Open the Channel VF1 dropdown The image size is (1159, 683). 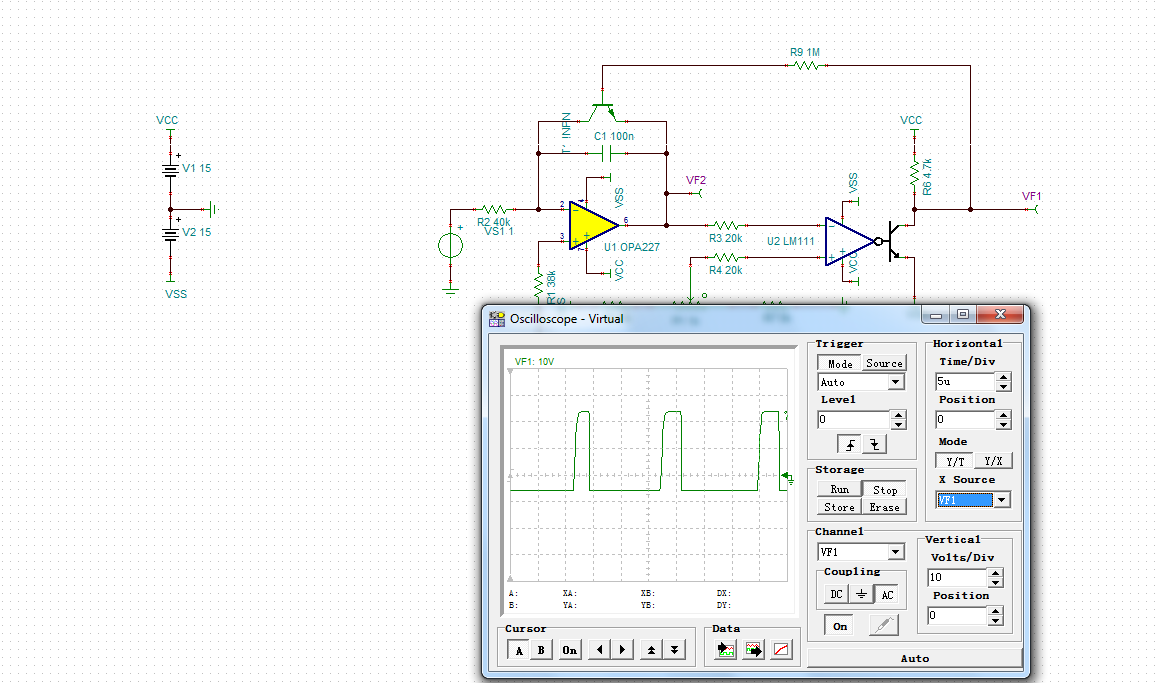click(895, 552)
